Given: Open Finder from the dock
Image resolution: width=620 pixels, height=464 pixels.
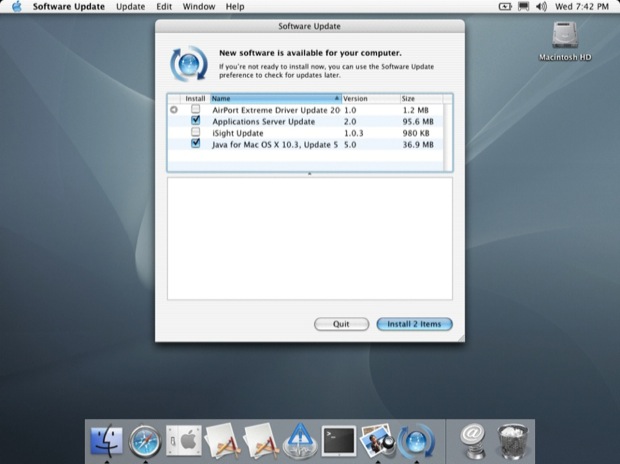Looking at the screenshot, I should click(x=106, y=440).
